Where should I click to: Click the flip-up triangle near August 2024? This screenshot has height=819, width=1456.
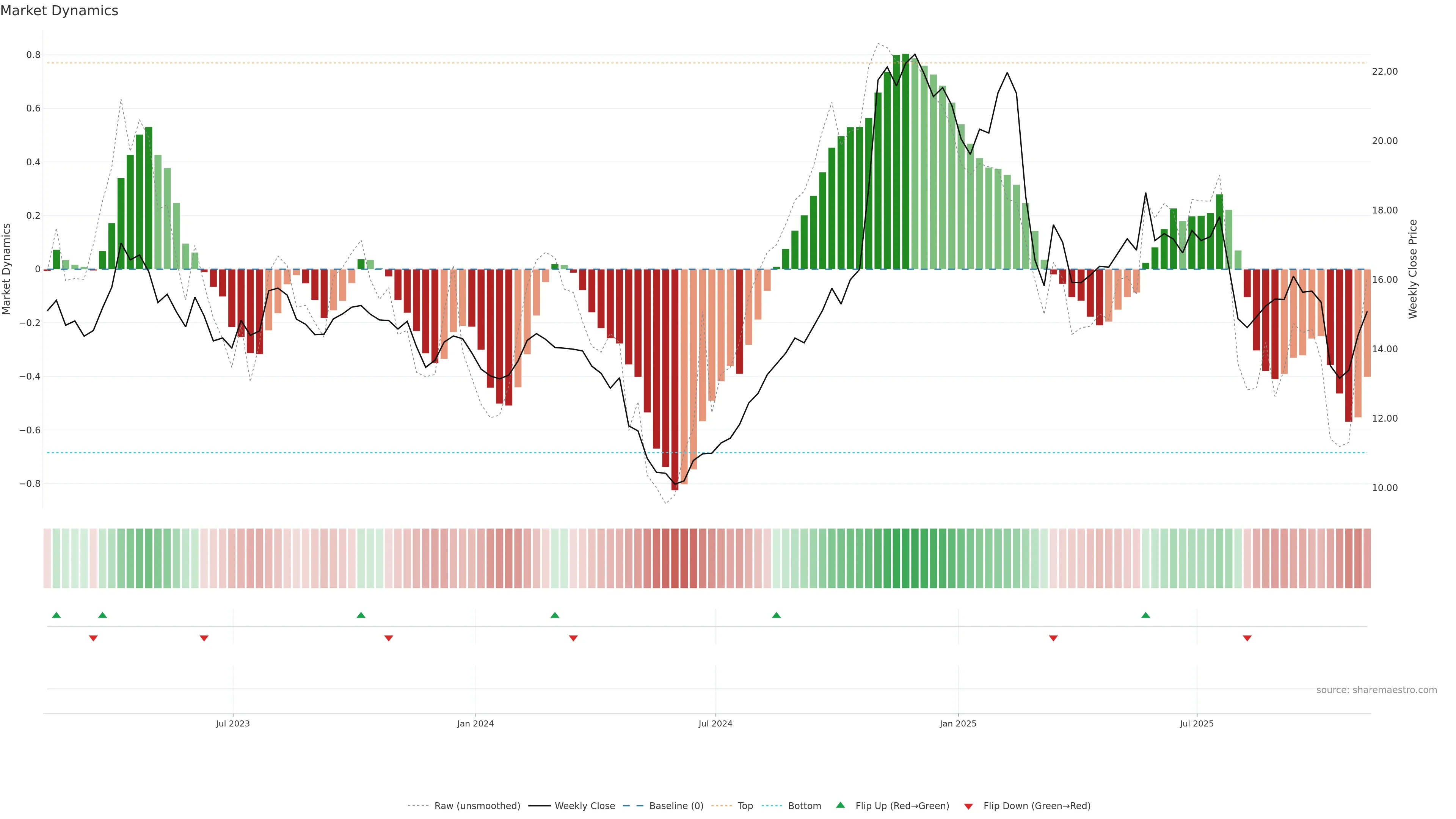coord(776,615)
